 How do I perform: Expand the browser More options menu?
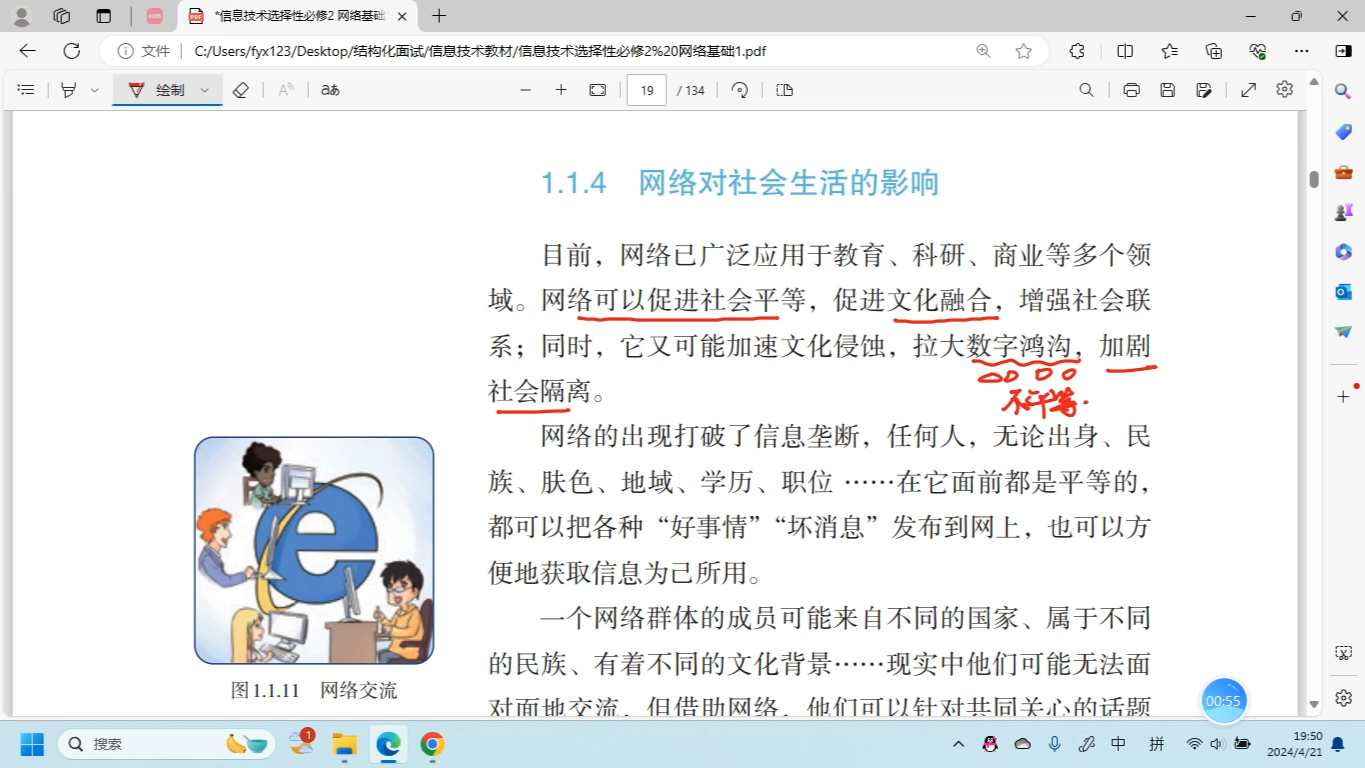(1301, 50)
